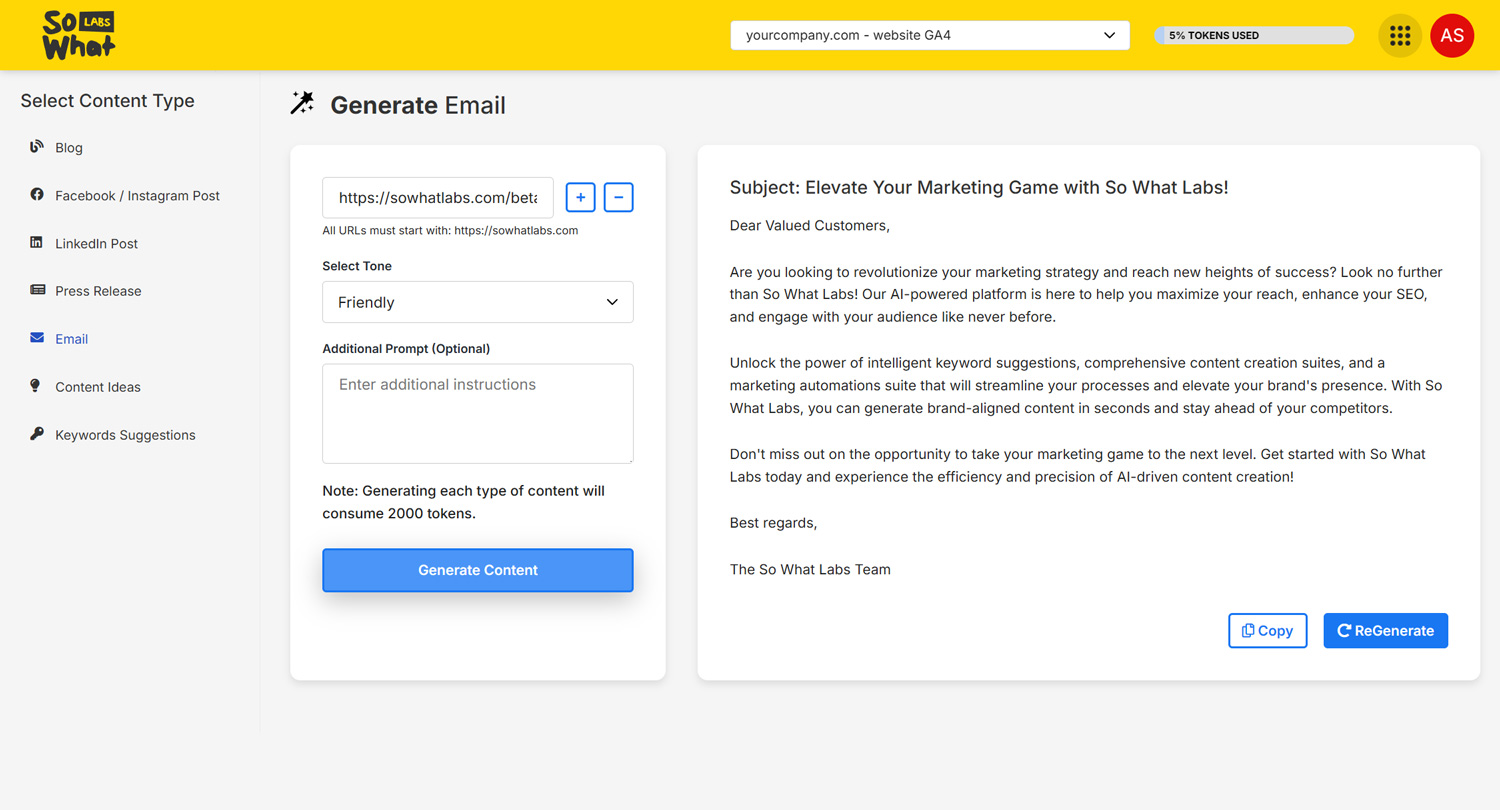Copy the generated email

tap(1268, 631)
